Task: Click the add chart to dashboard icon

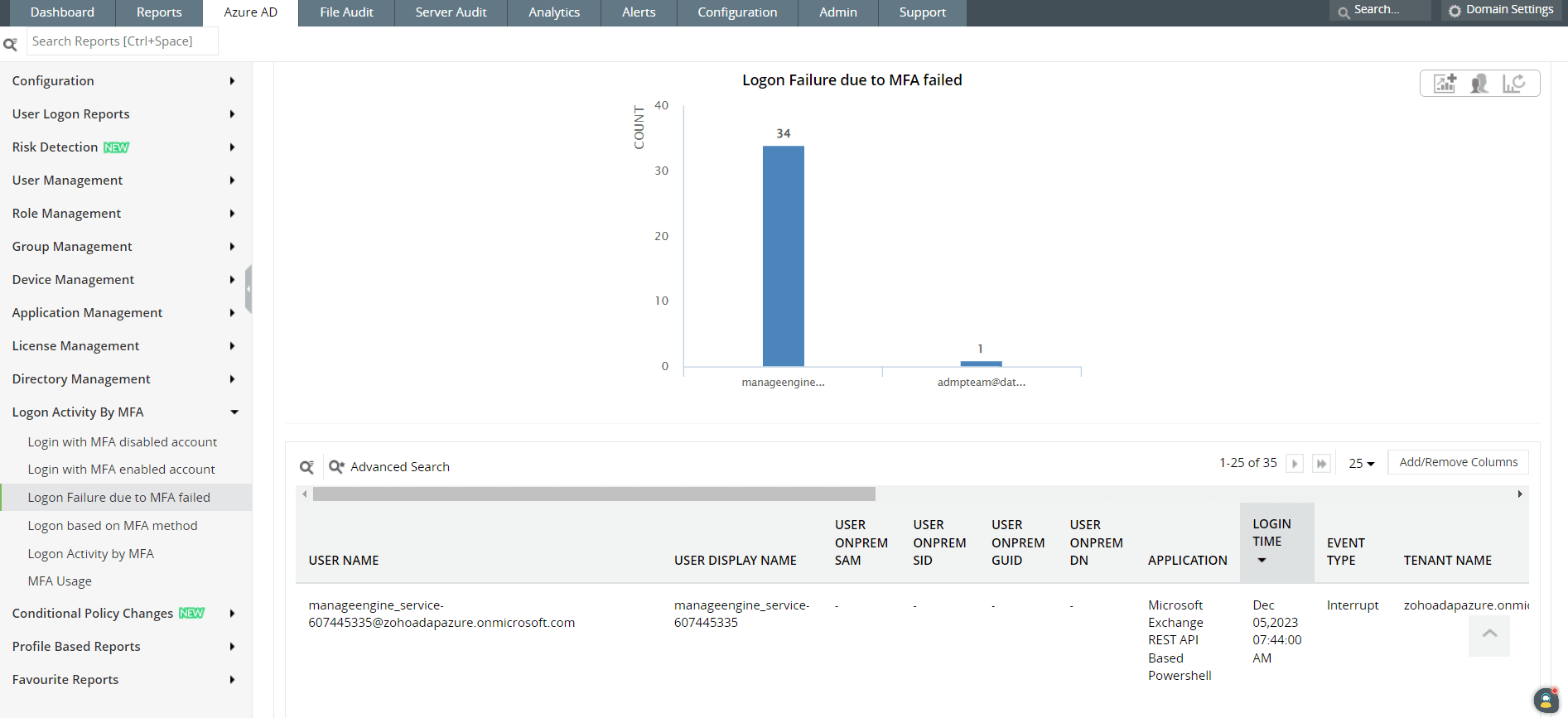Action: click(1445, 84)
